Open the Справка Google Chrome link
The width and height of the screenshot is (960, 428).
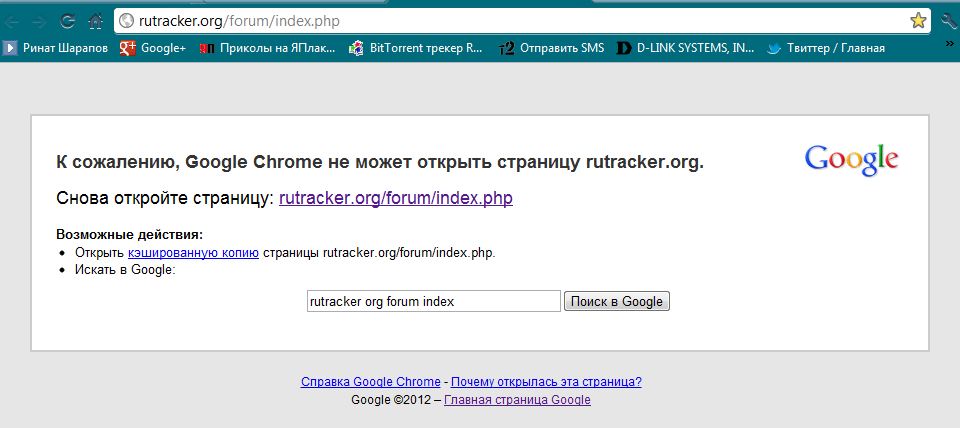[370, 382]
